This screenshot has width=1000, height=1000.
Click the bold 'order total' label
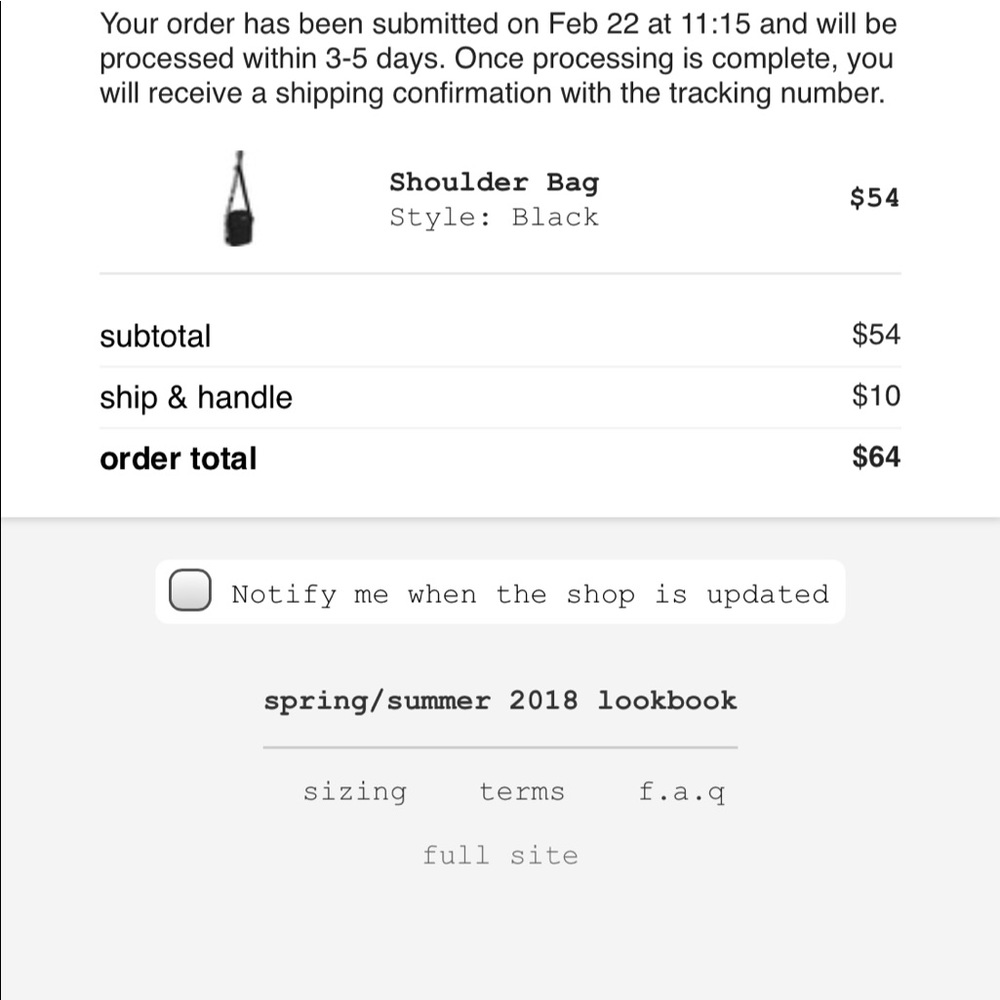(x=178, y=459)
